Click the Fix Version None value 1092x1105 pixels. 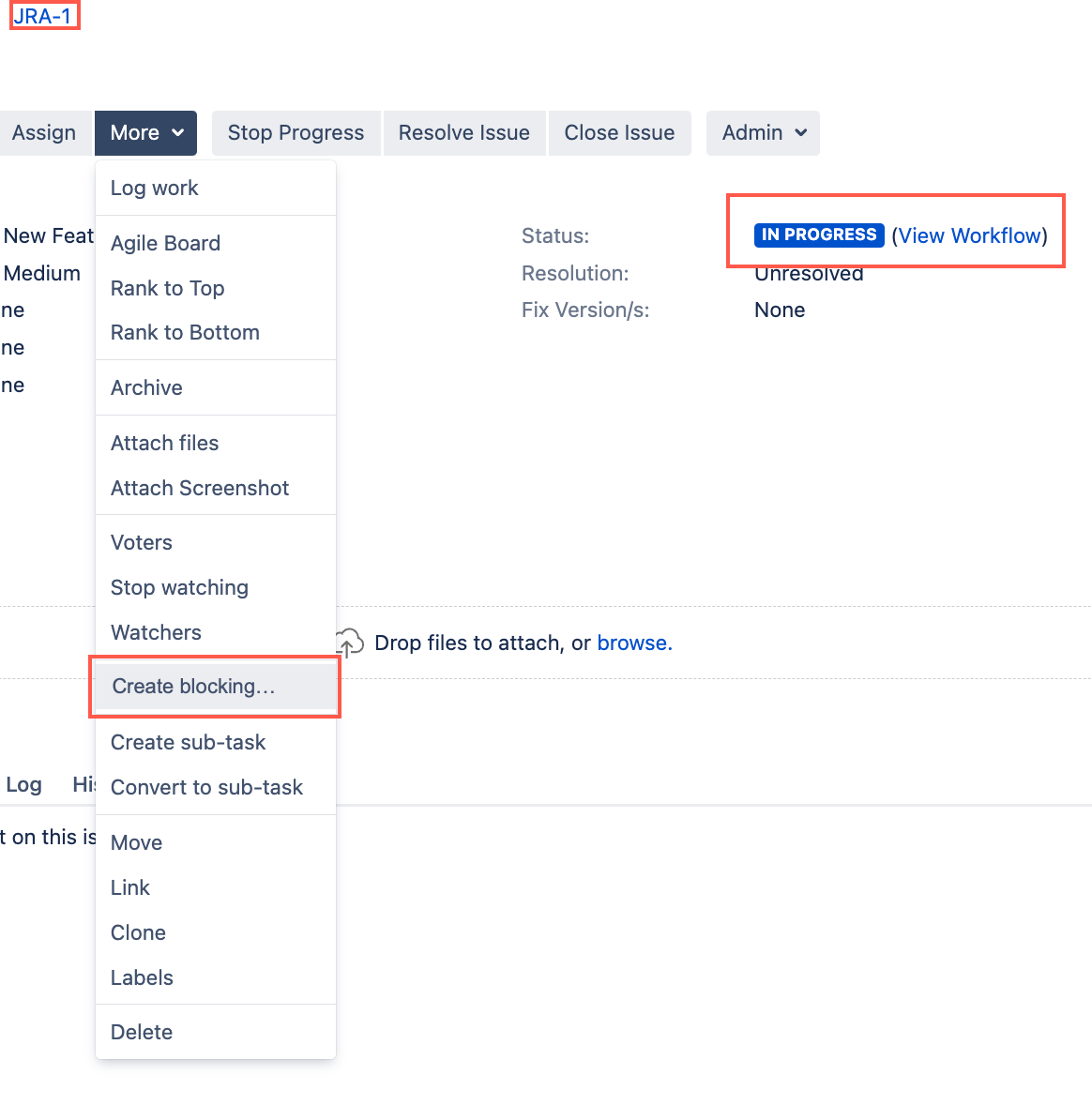coord(780,310)
